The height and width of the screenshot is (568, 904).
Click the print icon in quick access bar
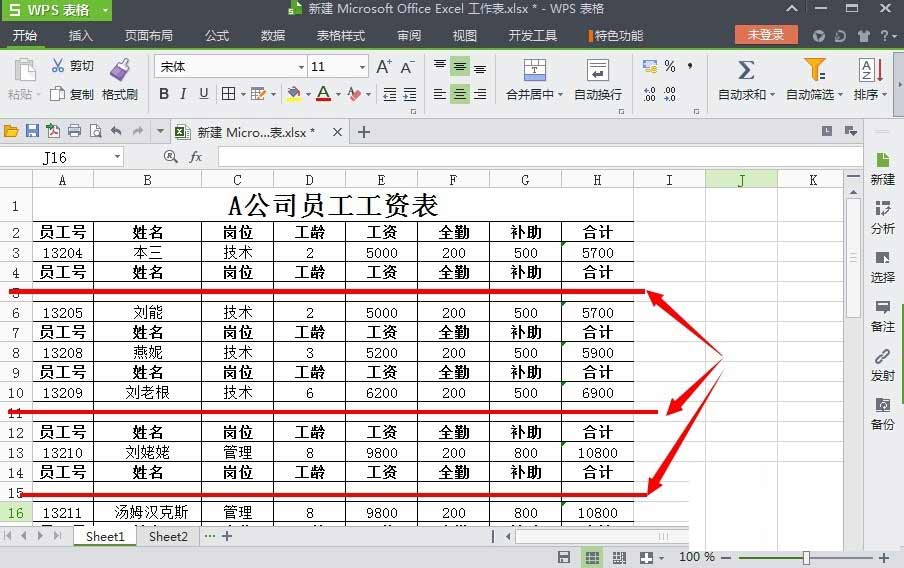74,131
